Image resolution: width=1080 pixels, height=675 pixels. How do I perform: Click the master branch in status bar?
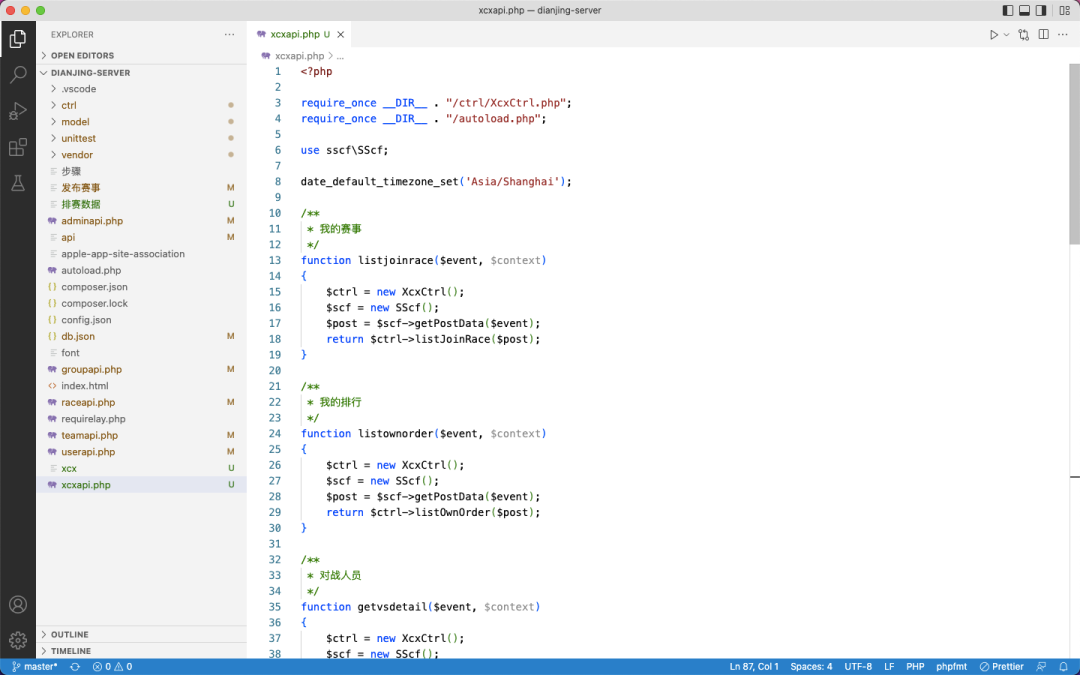[x=34, y=667]
